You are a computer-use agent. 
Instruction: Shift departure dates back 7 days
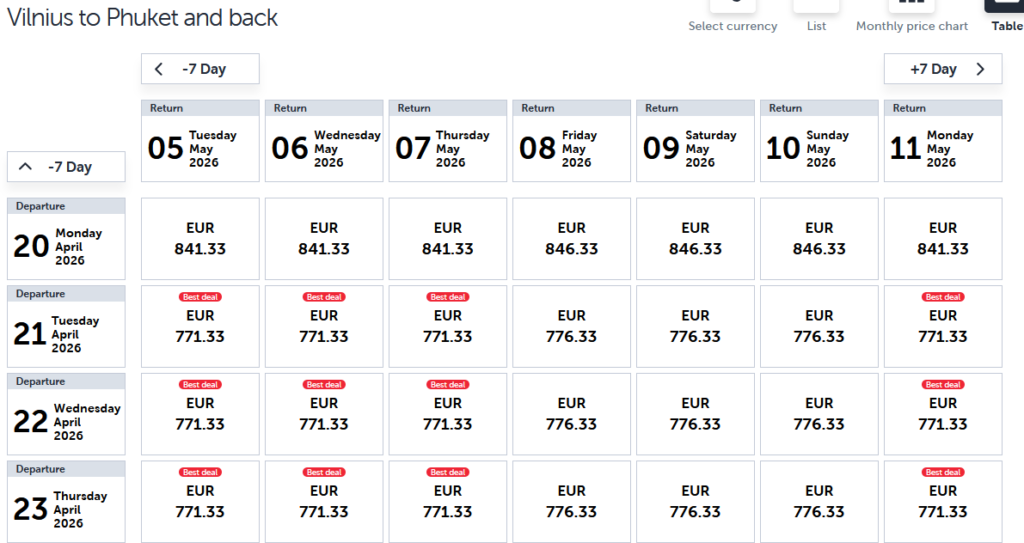coord(66,167)
